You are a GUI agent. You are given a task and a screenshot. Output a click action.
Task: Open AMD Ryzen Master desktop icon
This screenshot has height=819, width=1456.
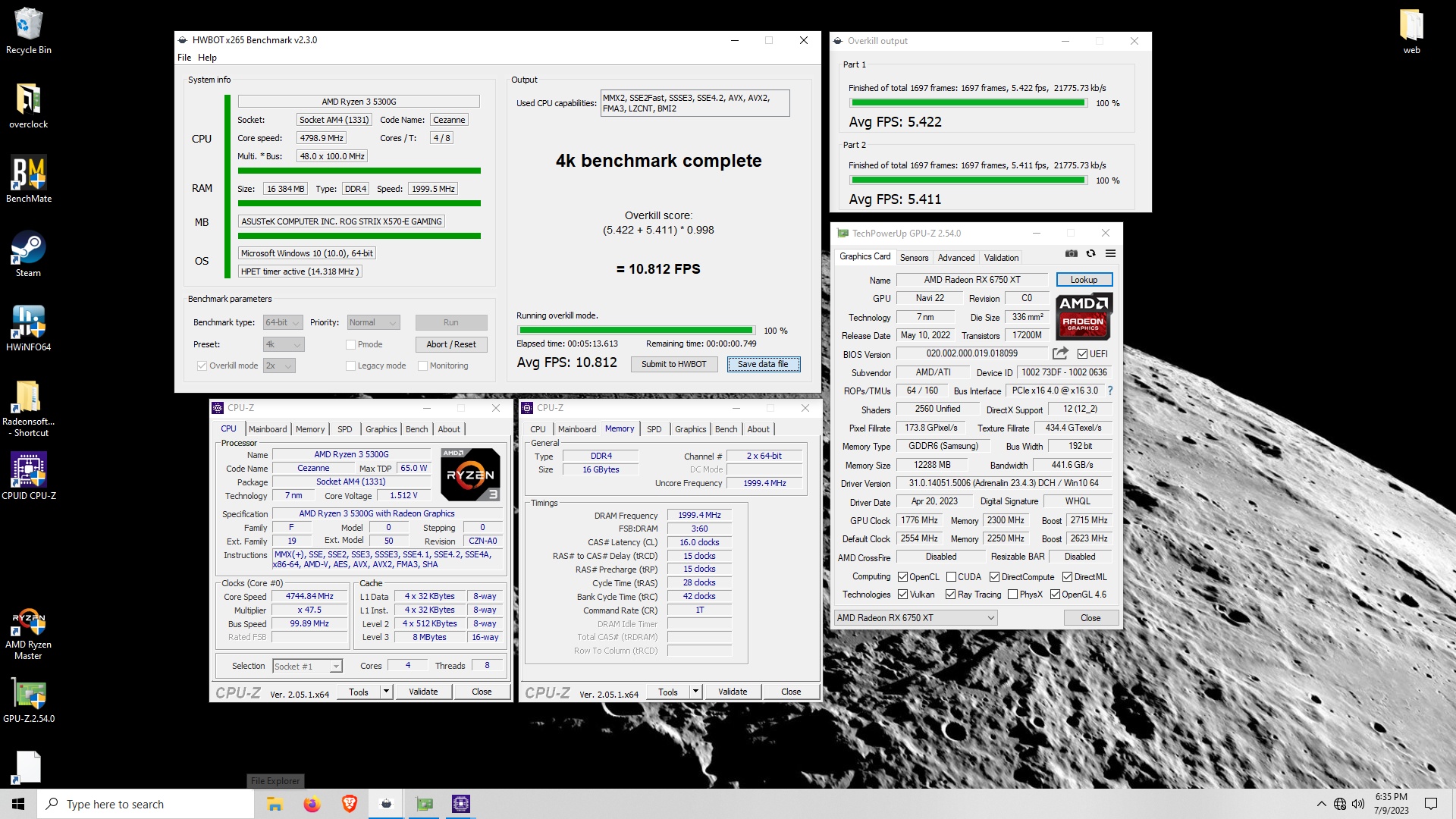[29, 634]
